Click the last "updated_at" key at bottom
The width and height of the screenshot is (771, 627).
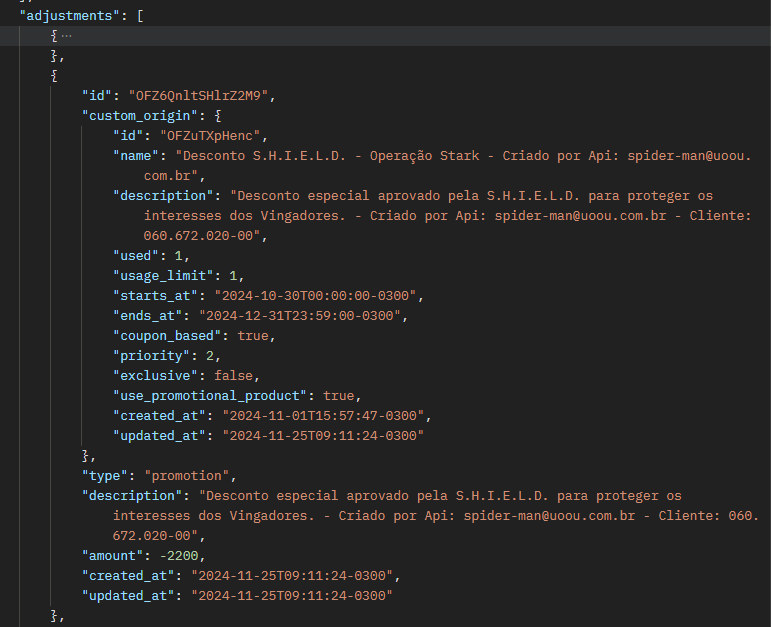tap(128, 596)
